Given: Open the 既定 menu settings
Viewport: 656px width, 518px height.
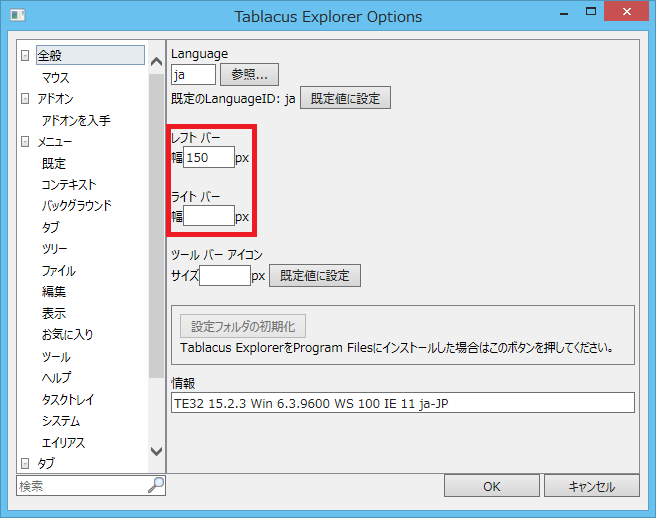Looking at the screenshot, I should coord(54,163).
